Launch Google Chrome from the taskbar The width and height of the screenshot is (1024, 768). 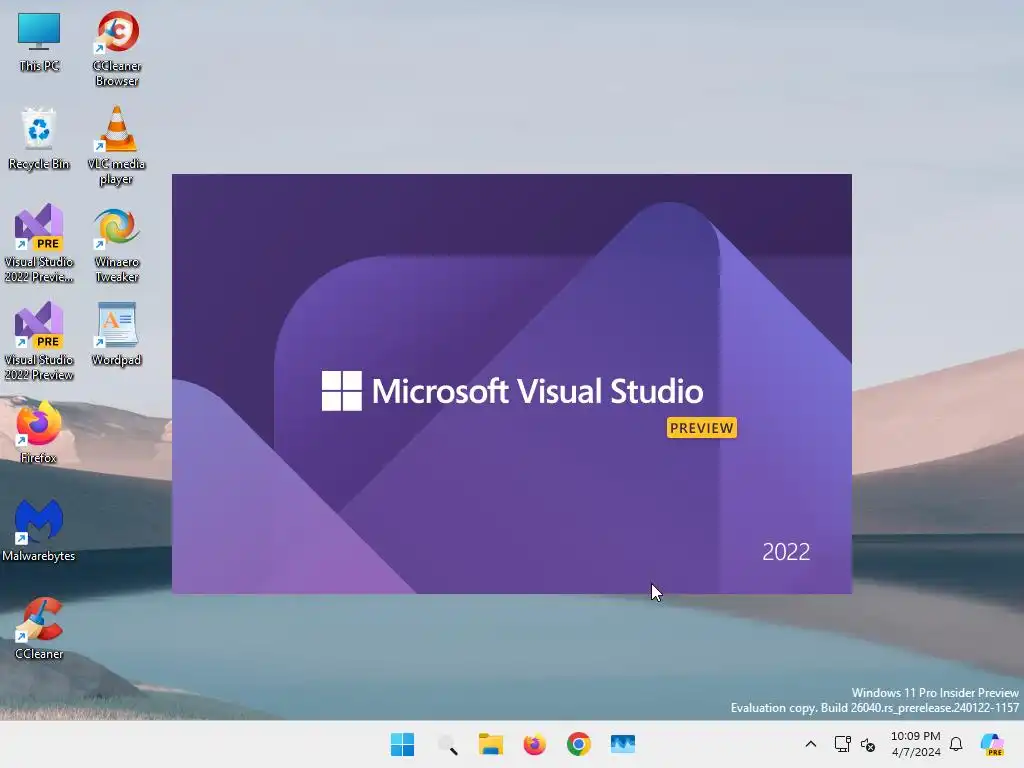pyautogui.click(x=579, y=744)
